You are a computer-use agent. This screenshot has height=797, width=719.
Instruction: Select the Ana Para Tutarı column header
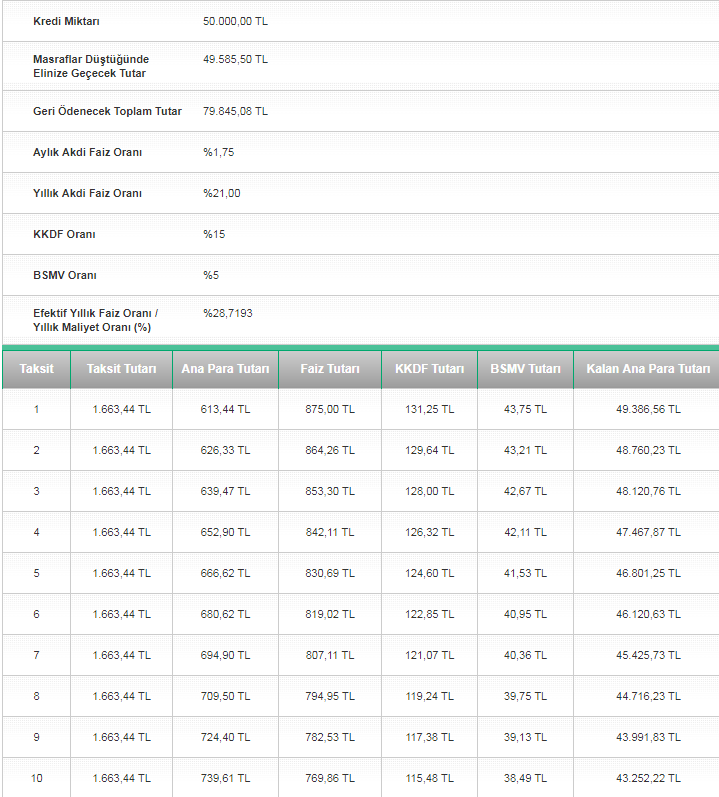[225, 369]
